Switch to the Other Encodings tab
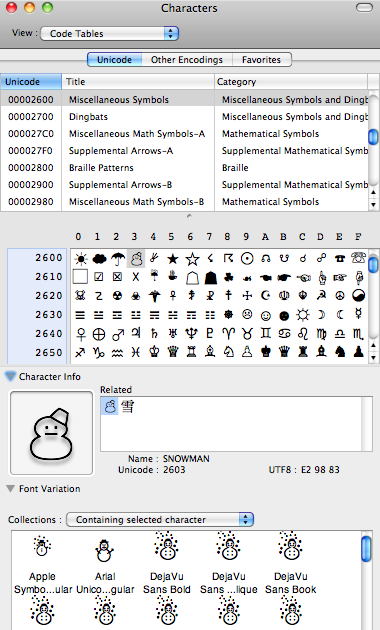The height and width of the screenshot is (630, 380). 187,60
